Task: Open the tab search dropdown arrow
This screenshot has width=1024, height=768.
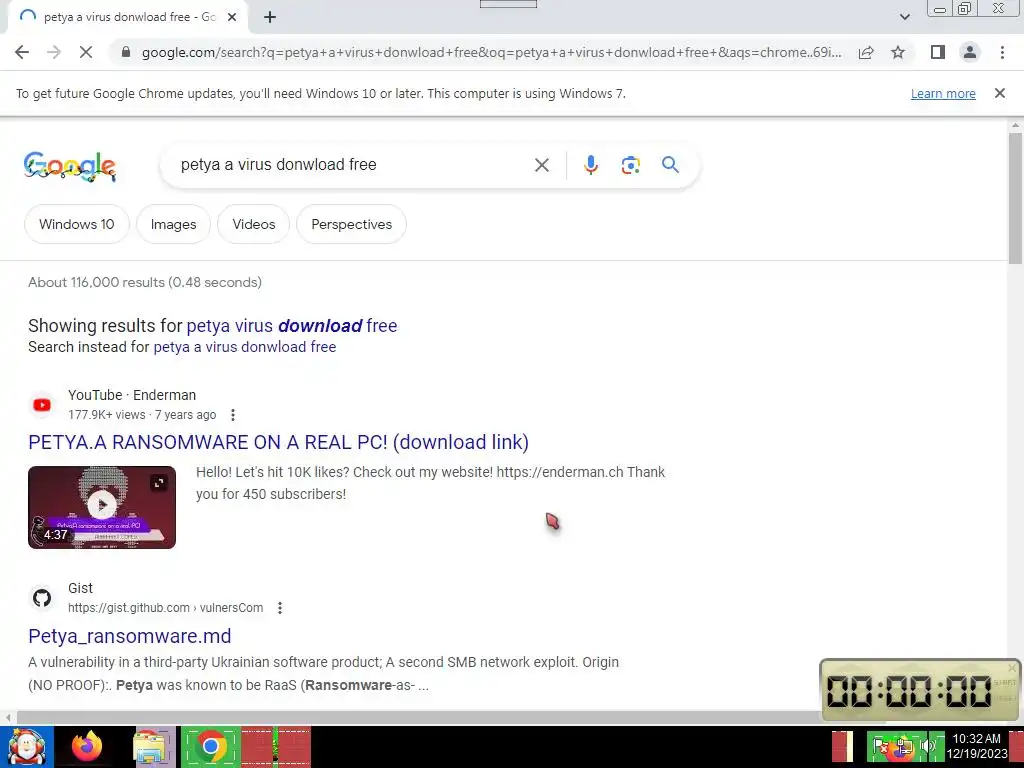Action: point(904,17)
